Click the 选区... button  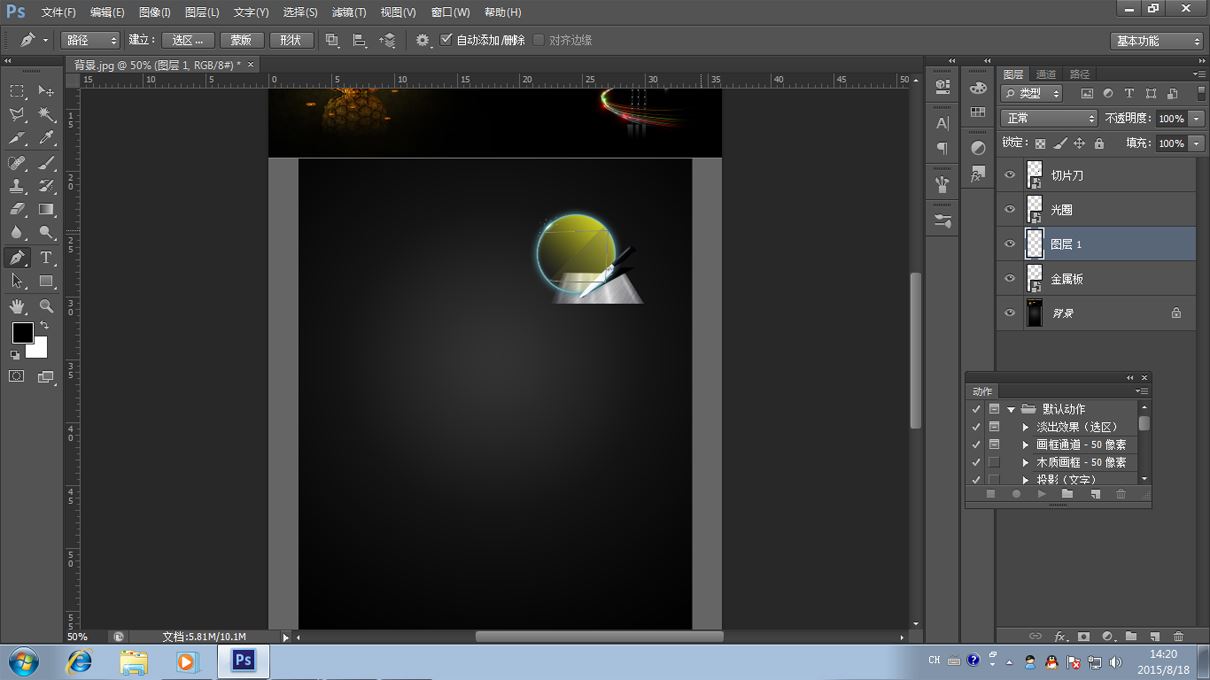click(x=188, y=40)
